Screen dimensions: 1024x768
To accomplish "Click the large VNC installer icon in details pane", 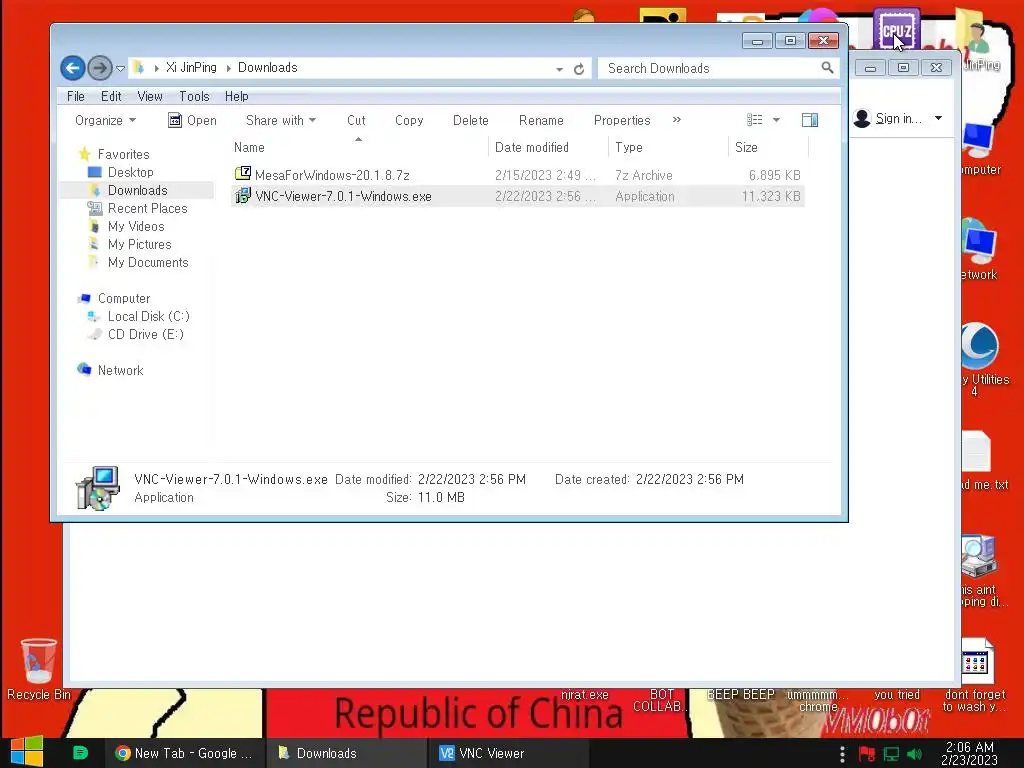I will coord(98,488).
